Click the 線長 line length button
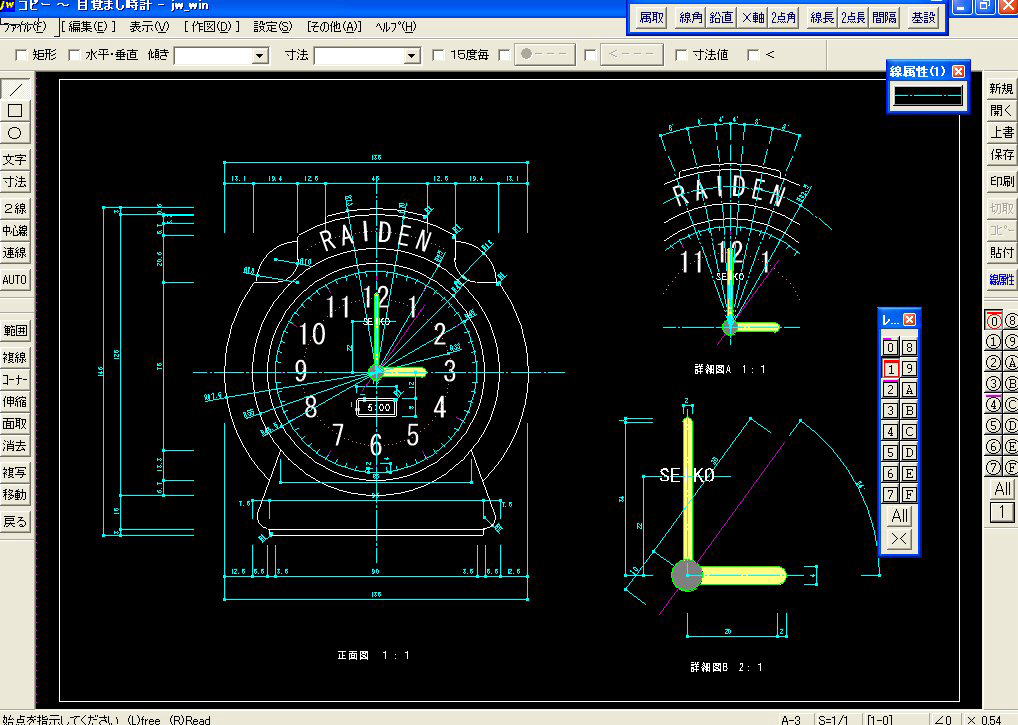1018x725 pixels. pos(822,18)
